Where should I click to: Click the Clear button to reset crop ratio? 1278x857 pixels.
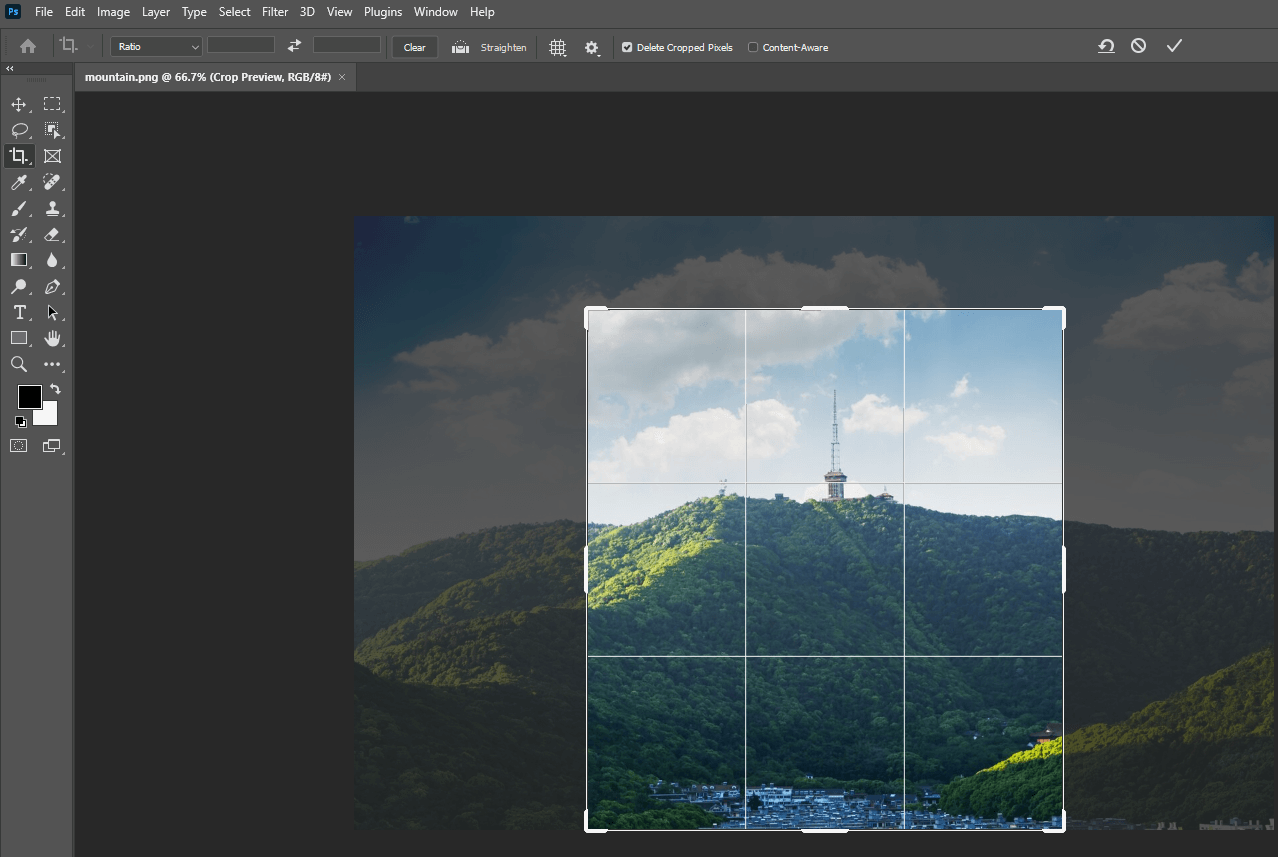point(414,46)
